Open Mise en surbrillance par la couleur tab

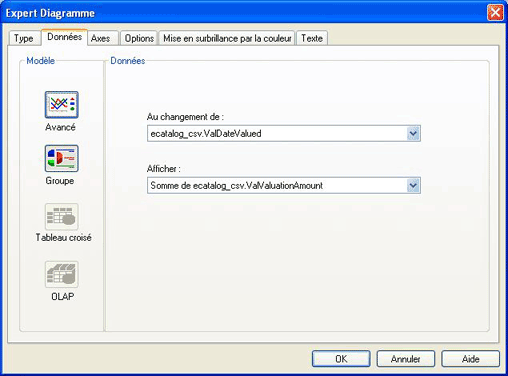(x=227, y=38)
